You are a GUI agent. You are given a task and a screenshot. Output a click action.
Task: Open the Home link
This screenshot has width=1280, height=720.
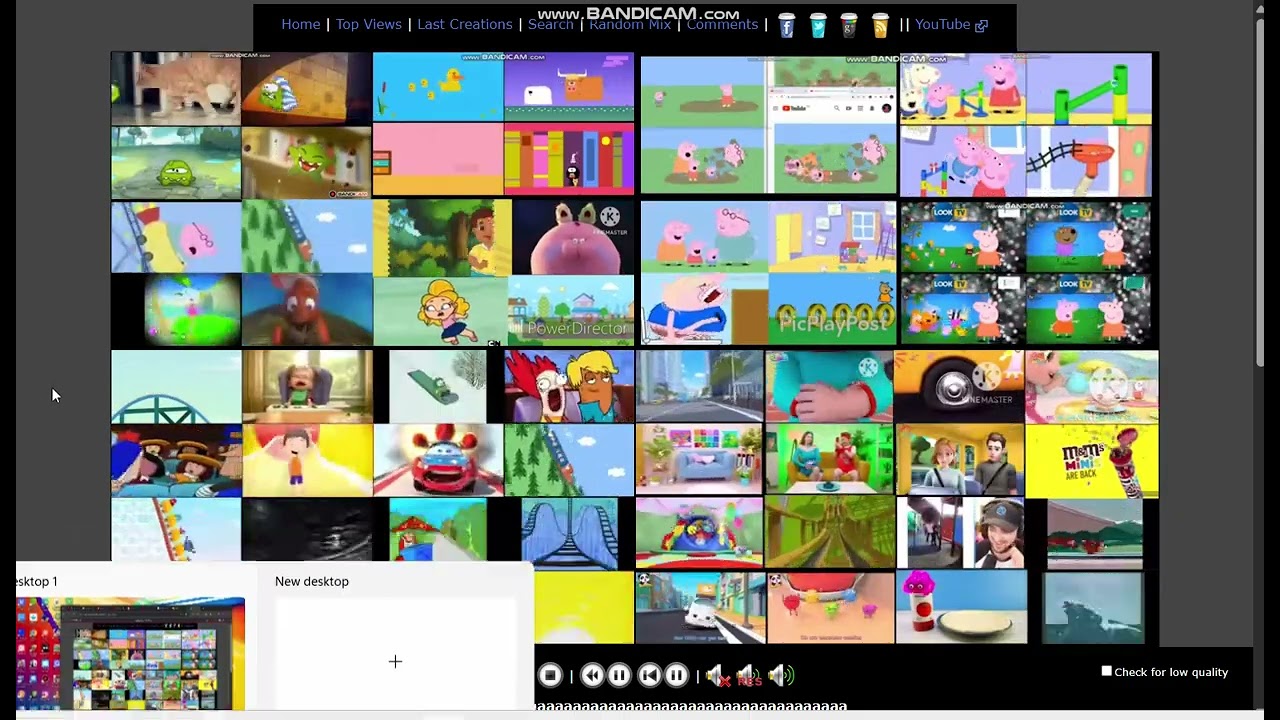(301, 24)
